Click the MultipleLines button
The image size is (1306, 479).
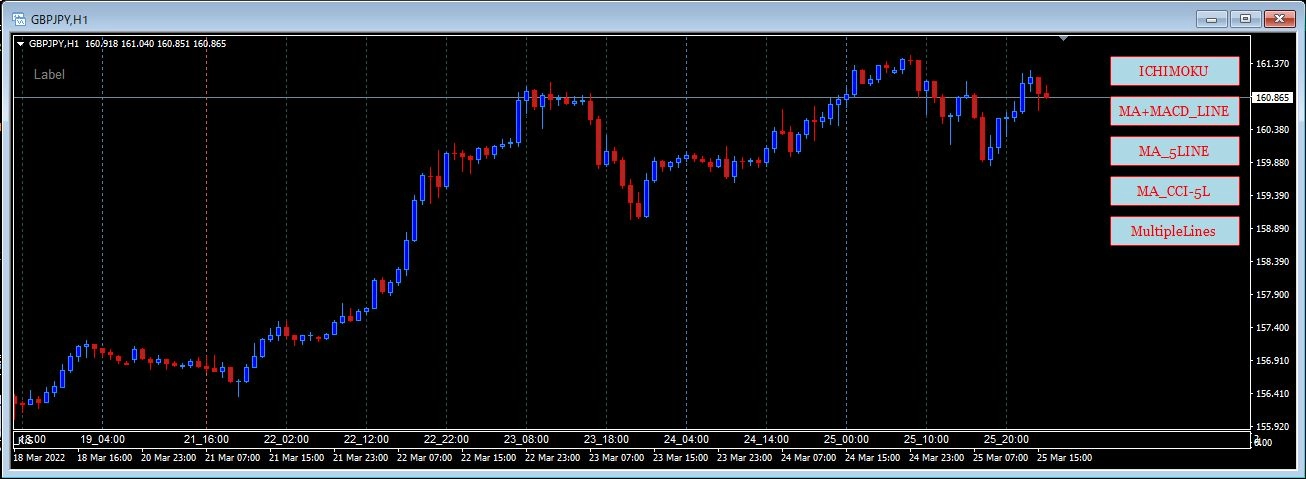pos(1175,231)
